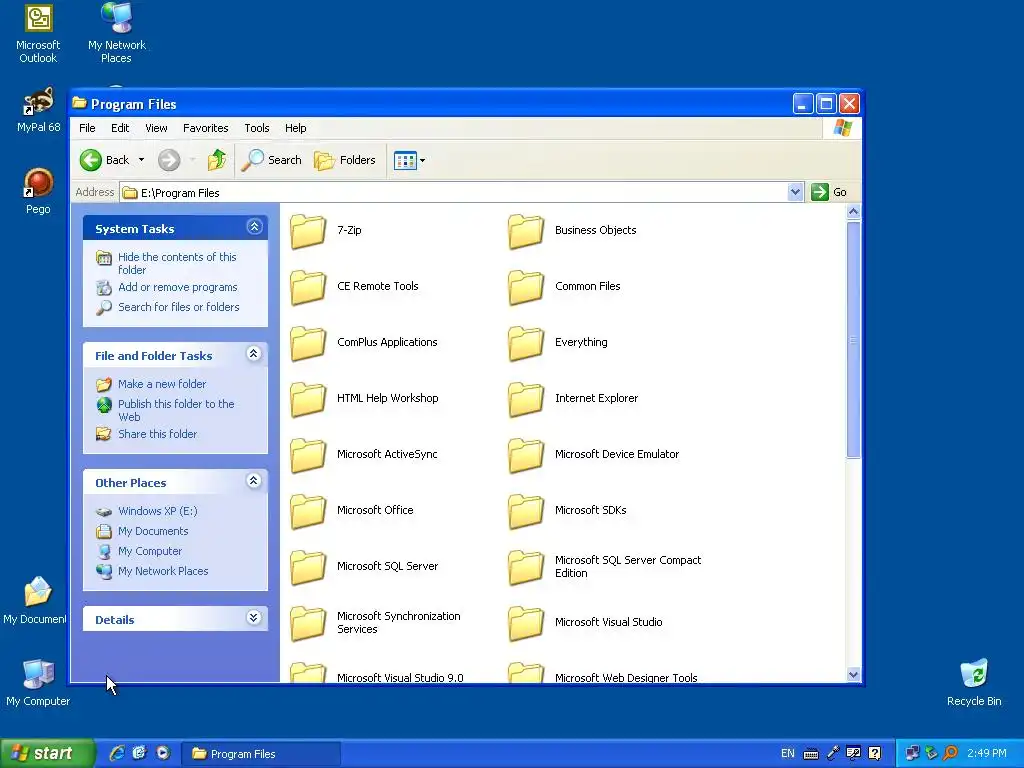The image size is (1024, 768).
Task: Click Add or remove programs link
Action: click(178, 287)
